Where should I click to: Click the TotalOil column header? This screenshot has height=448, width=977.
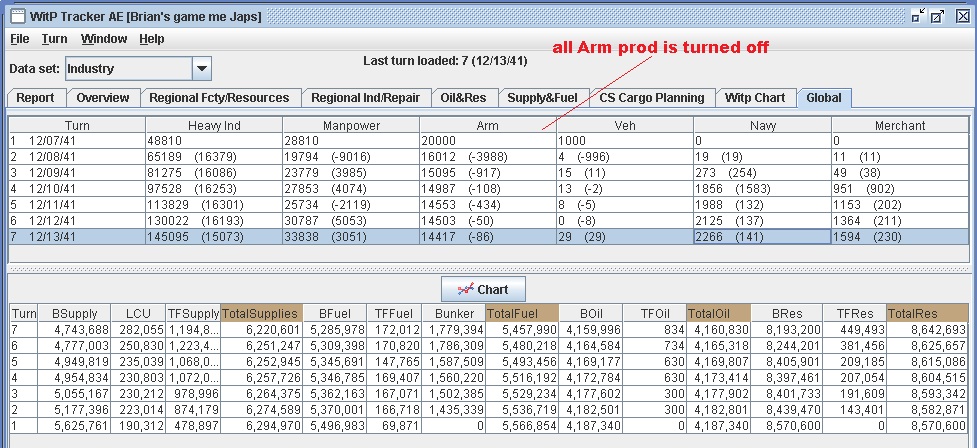(x=718, y=313)
